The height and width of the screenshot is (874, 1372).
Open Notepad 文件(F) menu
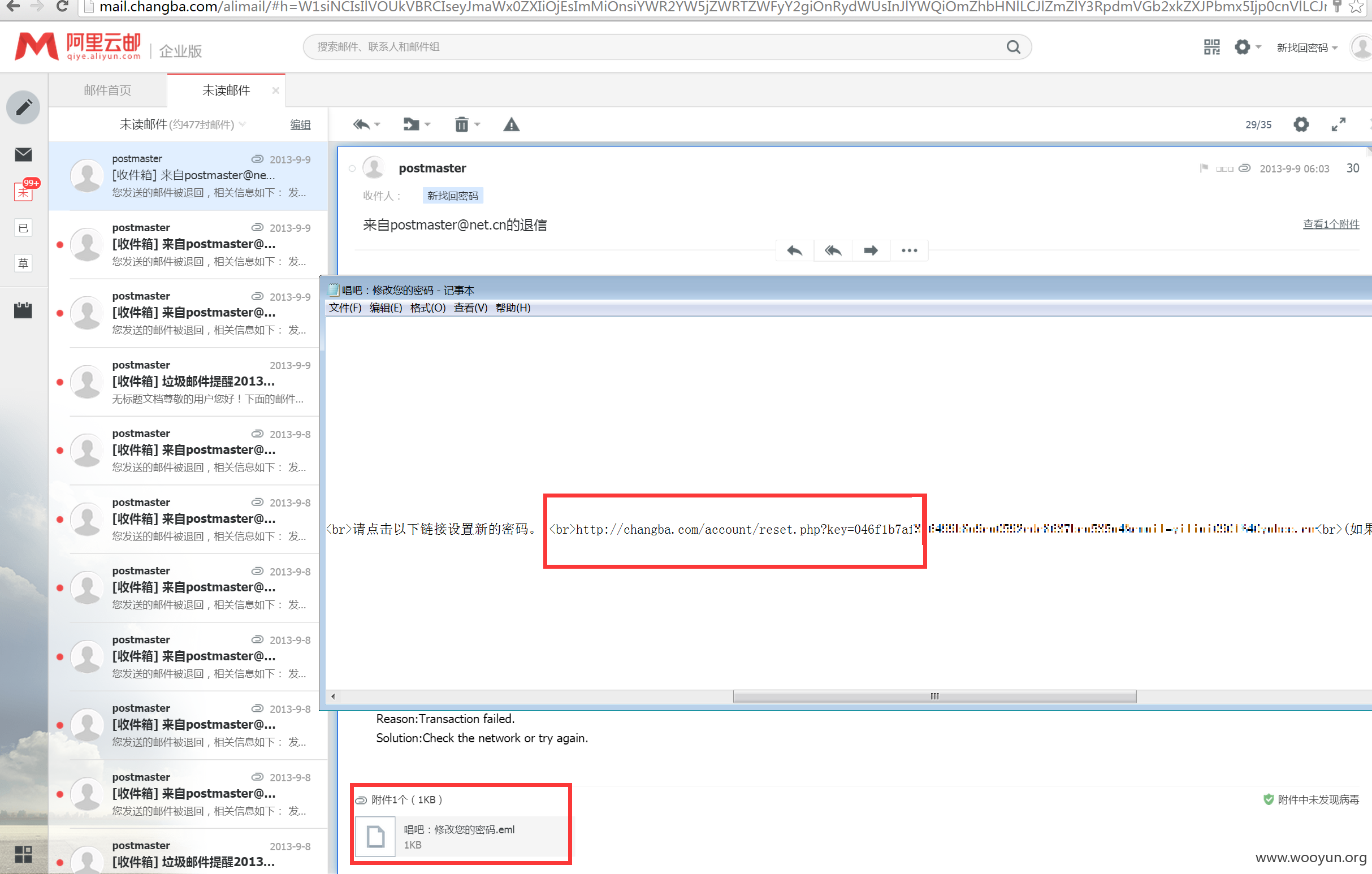tap(345, 308)
